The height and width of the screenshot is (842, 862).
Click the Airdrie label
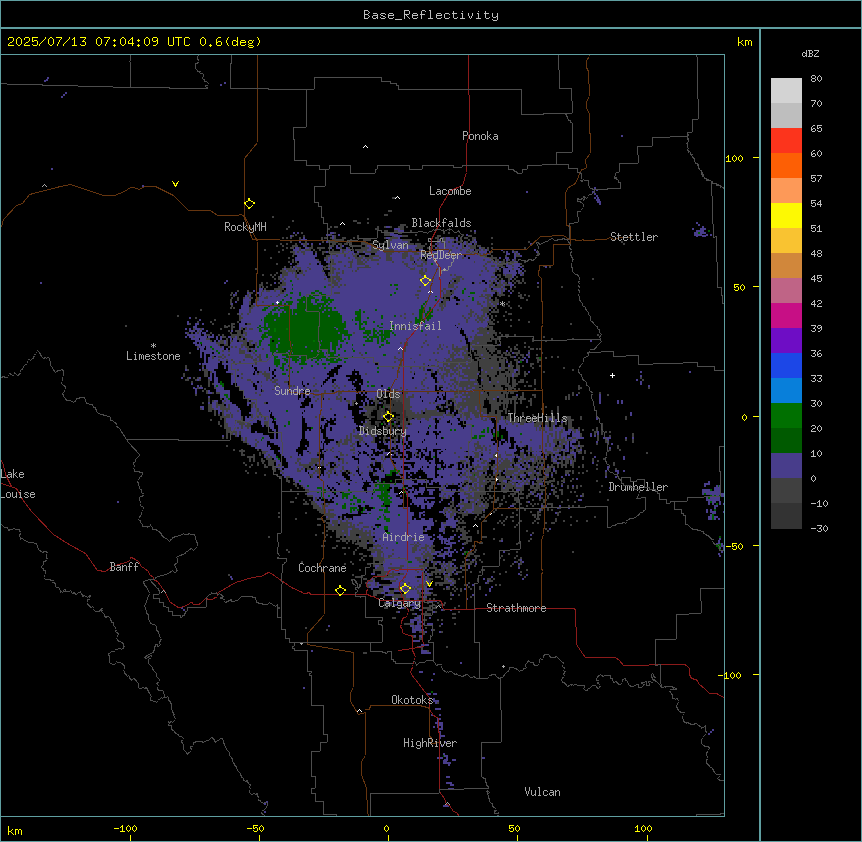(404, 537)
